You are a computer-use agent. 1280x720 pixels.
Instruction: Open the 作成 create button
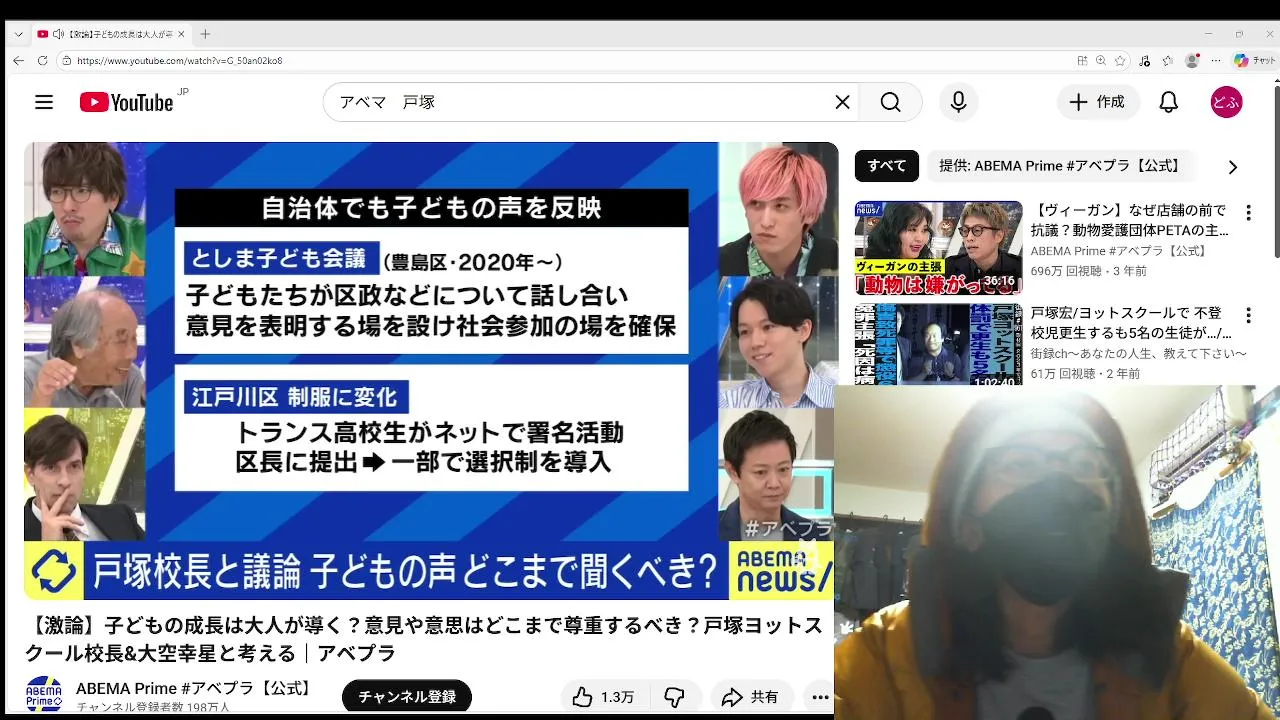pos(1098,102)
